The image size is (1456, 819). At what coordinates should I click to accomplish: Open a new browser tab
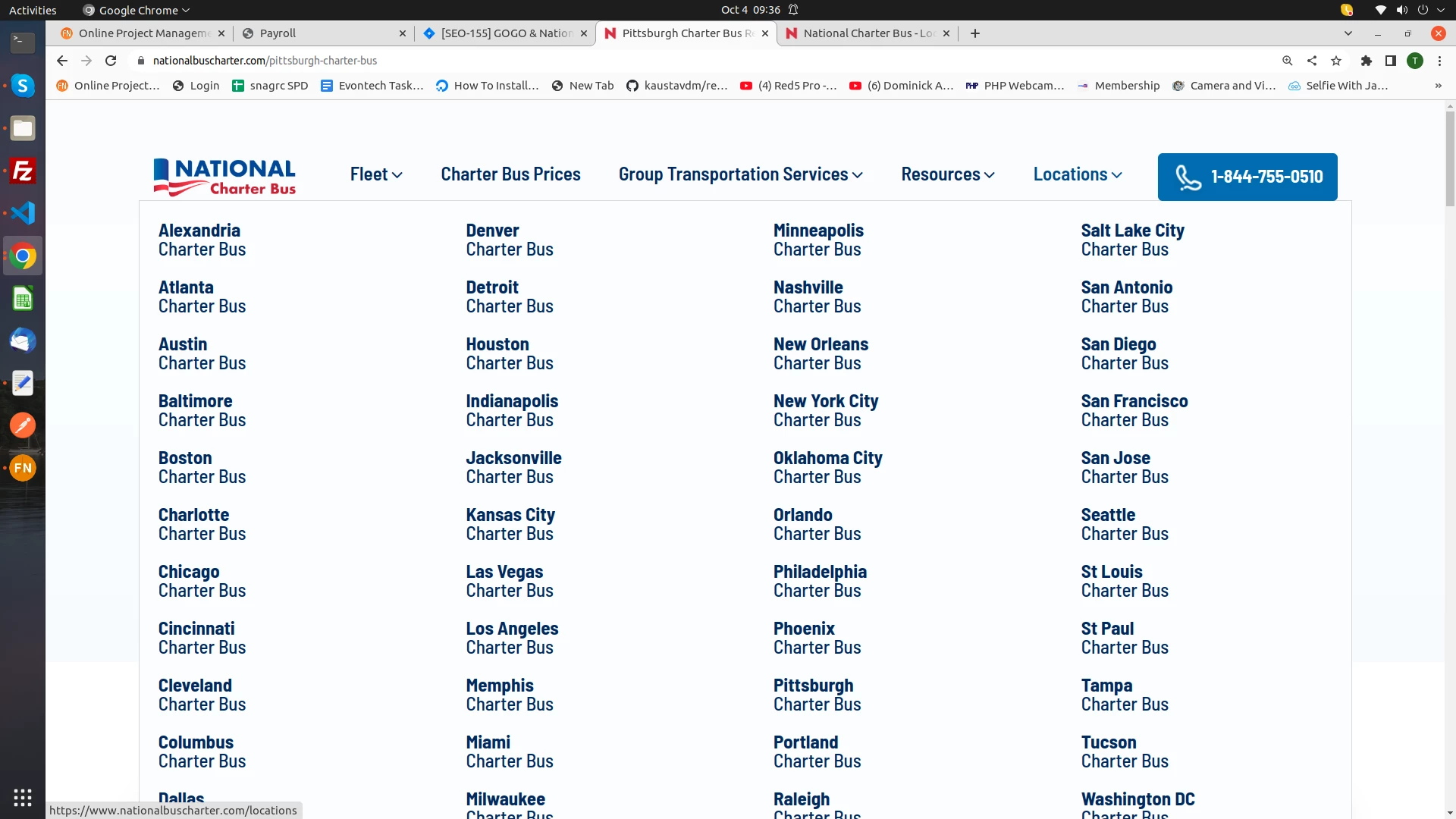[x=975, y=33]
